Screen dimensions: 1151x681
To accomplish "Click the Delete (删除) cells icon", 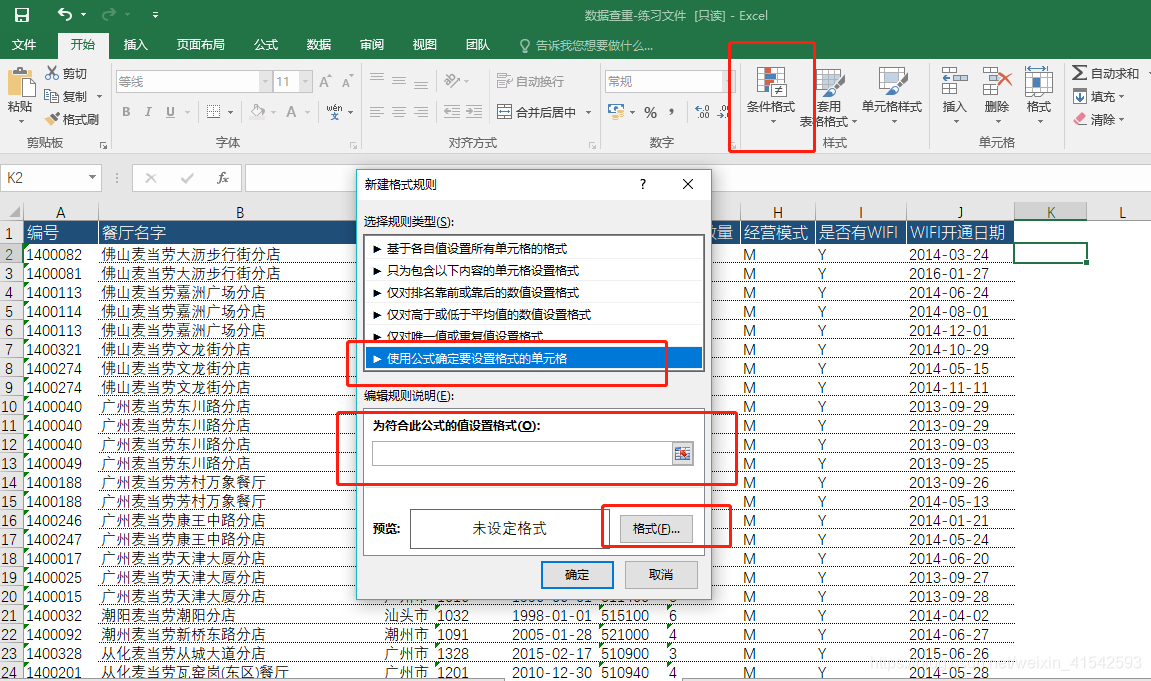I will 997,81.
